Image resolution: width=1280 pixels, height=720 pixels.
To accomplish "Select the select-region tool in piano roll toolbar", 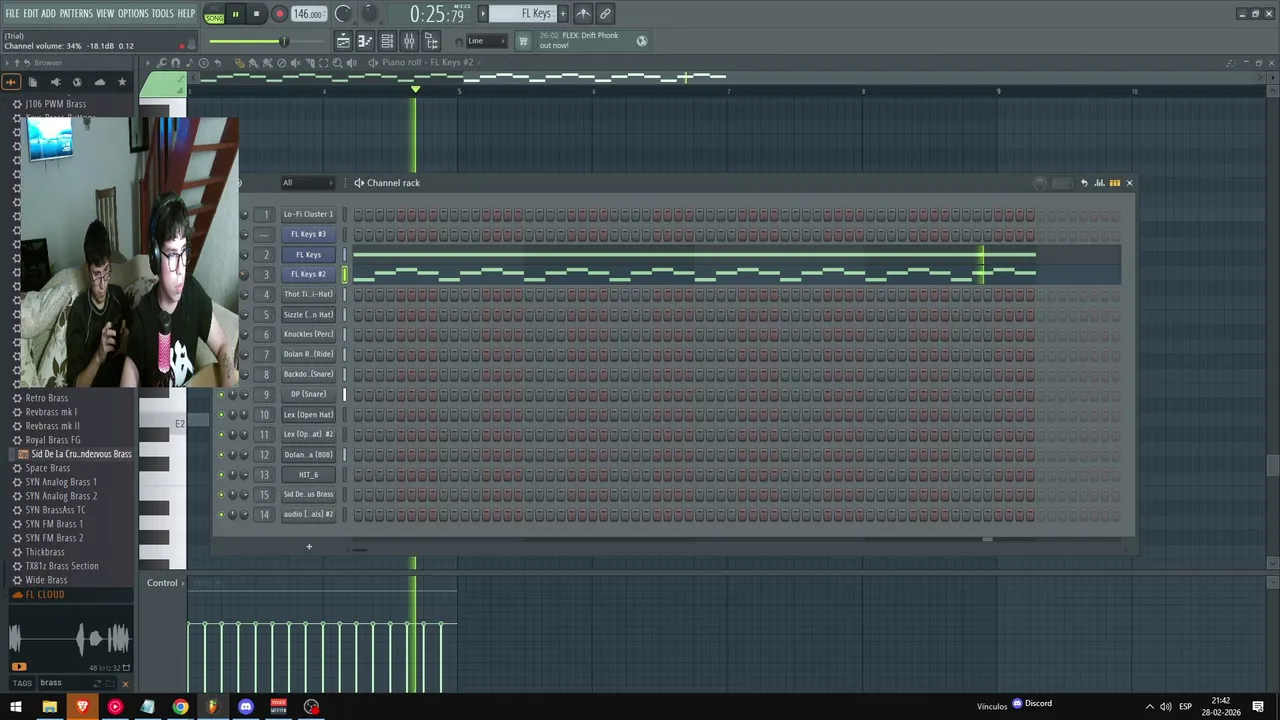I will click(x=323, y=63).
